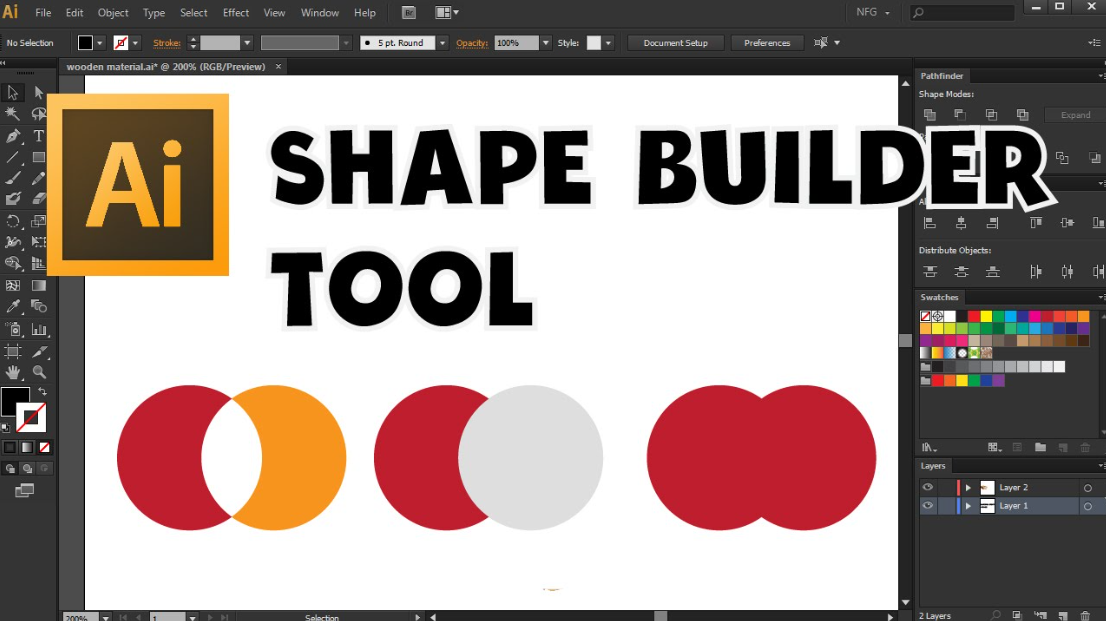1106x621 pixels.
Task: Expand Layer 2 contents
Action: 968,488
